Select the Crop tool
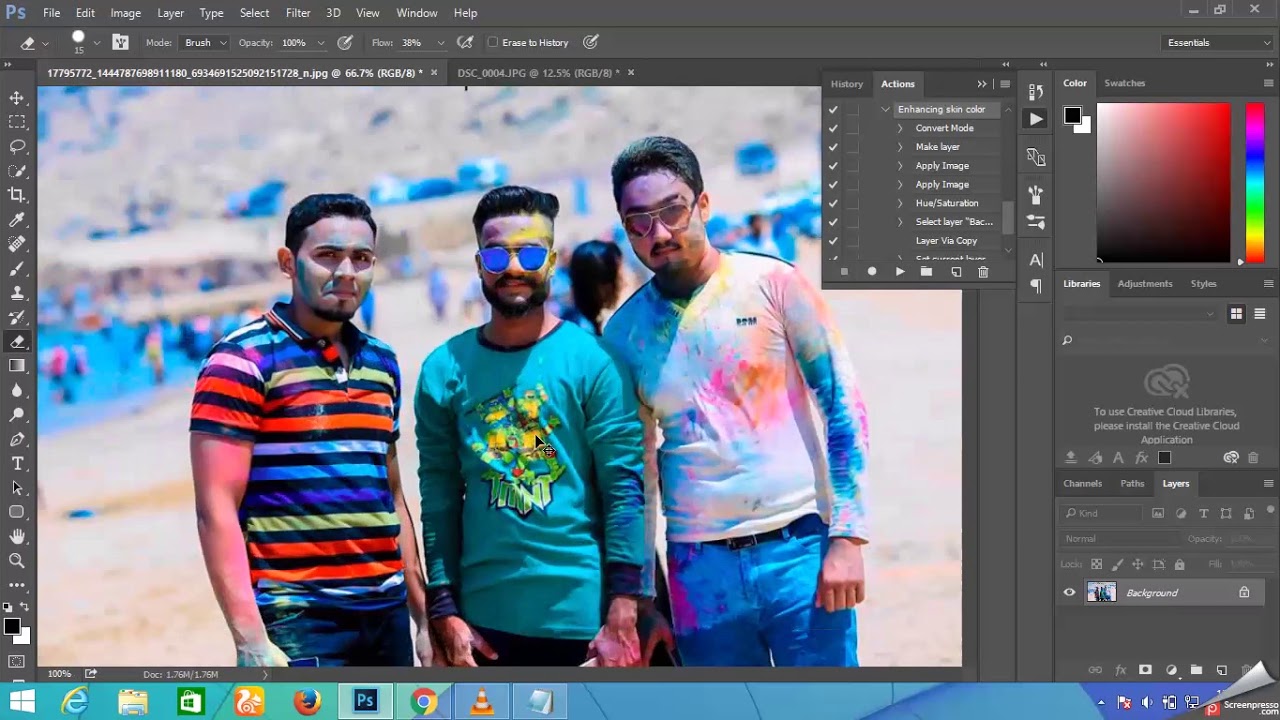 tap(17, 195)
